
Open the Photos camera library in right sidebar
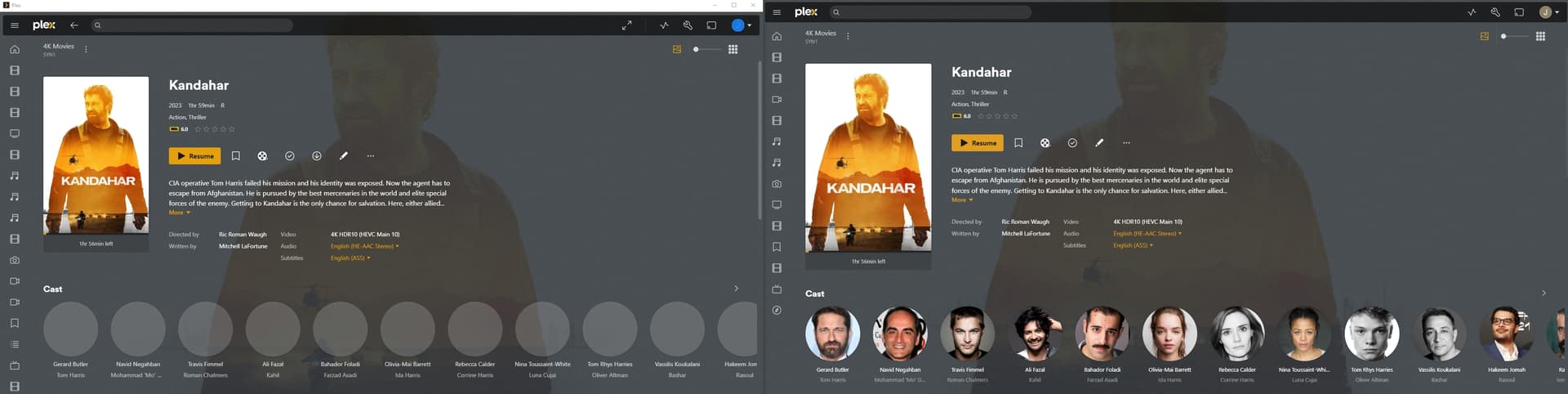[x=777, y=183]
